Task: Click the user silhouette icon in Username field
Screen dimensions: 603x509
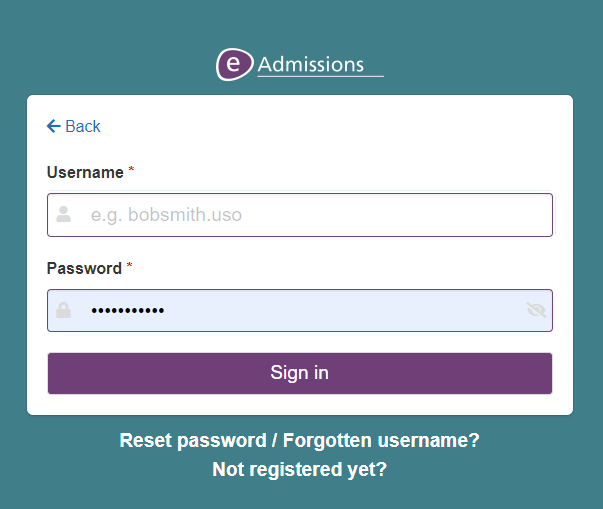Action: pyautogui.click(x=64, y=214)
